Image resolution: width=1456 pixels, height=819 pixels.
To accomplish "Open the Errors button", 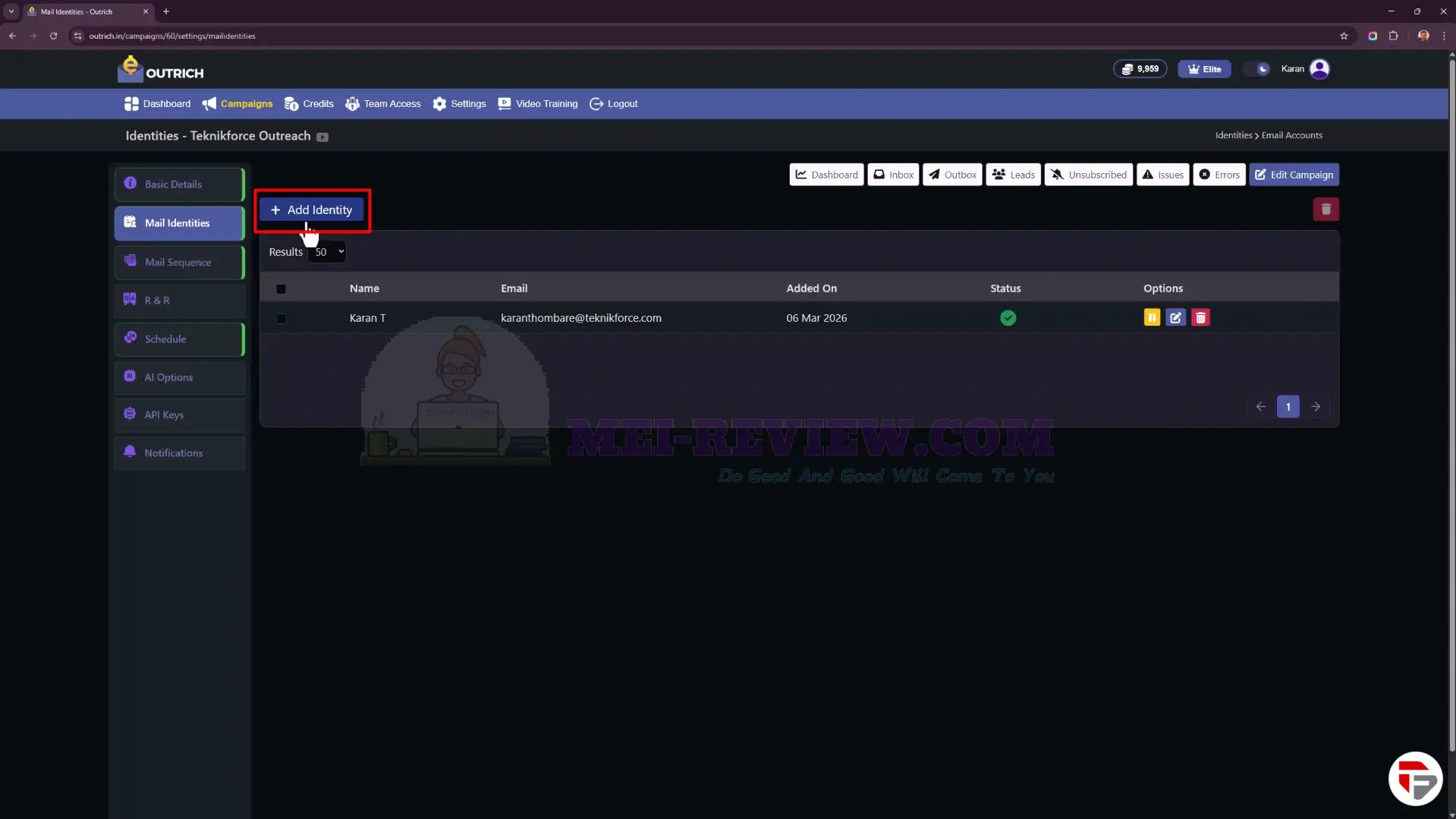I will point(1219,175).
